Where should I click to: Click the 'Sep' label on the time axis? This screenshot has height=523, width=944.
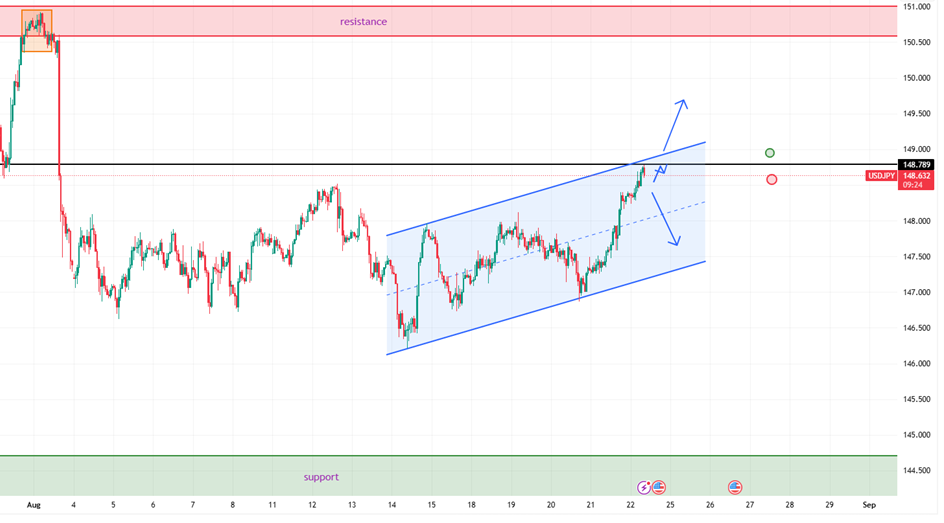point(869,505)
